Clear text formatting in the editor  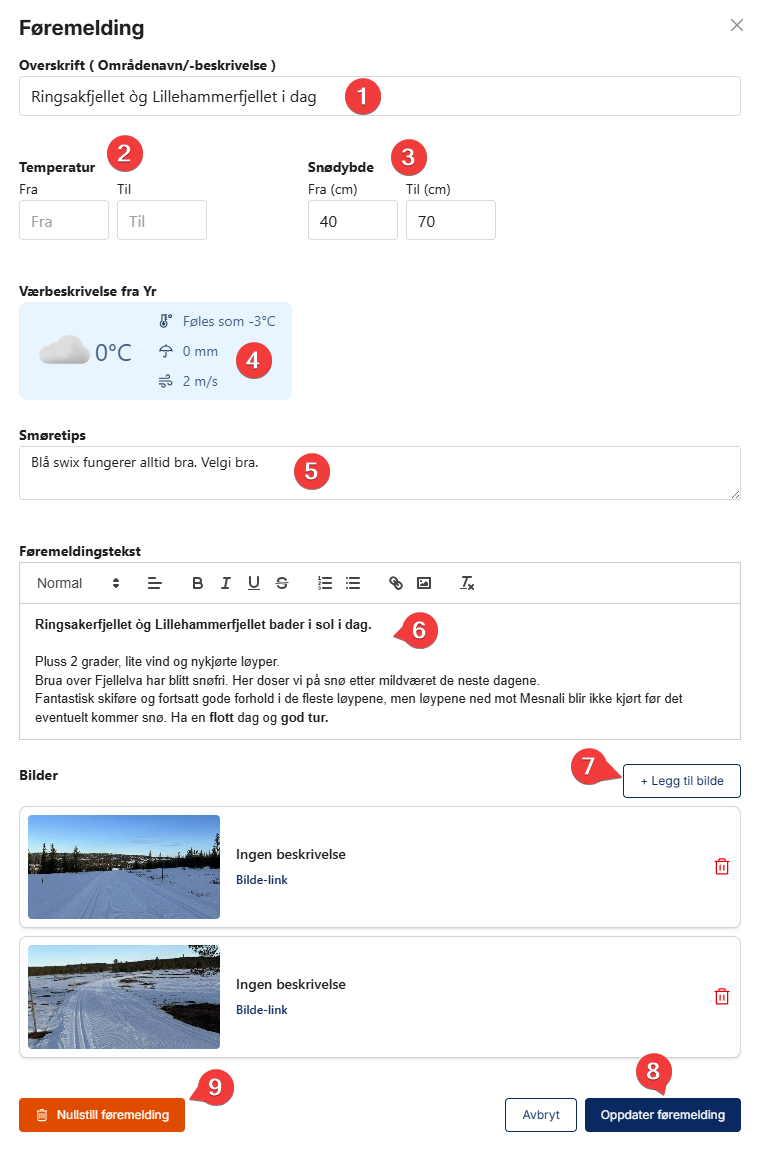coord(466,583)
